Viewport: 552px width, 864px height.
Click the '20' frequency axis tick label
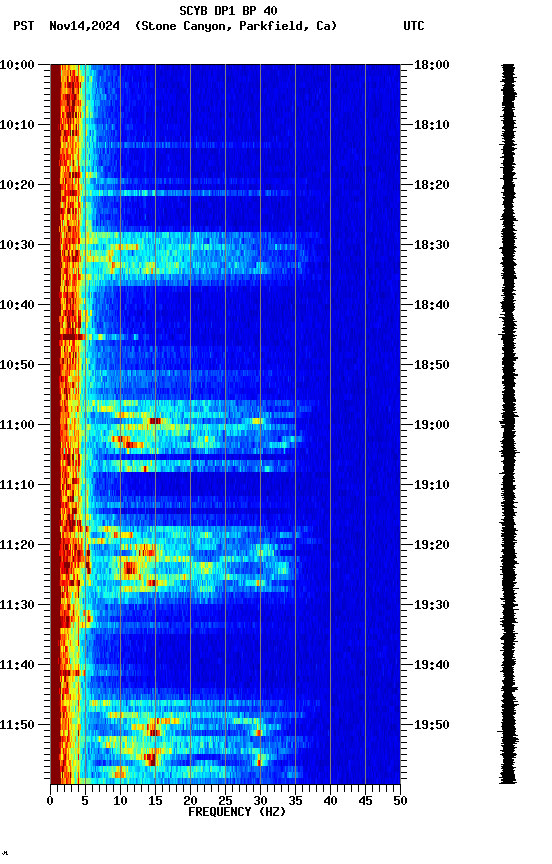pos(190,801)
